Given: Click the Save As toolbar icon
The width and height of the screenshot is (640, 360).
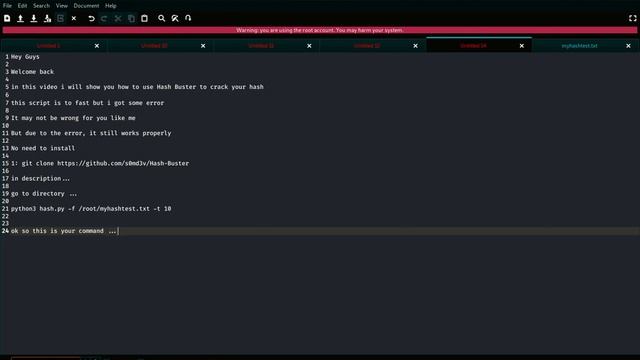Looking at the screenshot, I should pyautogui.click(x=47, y=18).
